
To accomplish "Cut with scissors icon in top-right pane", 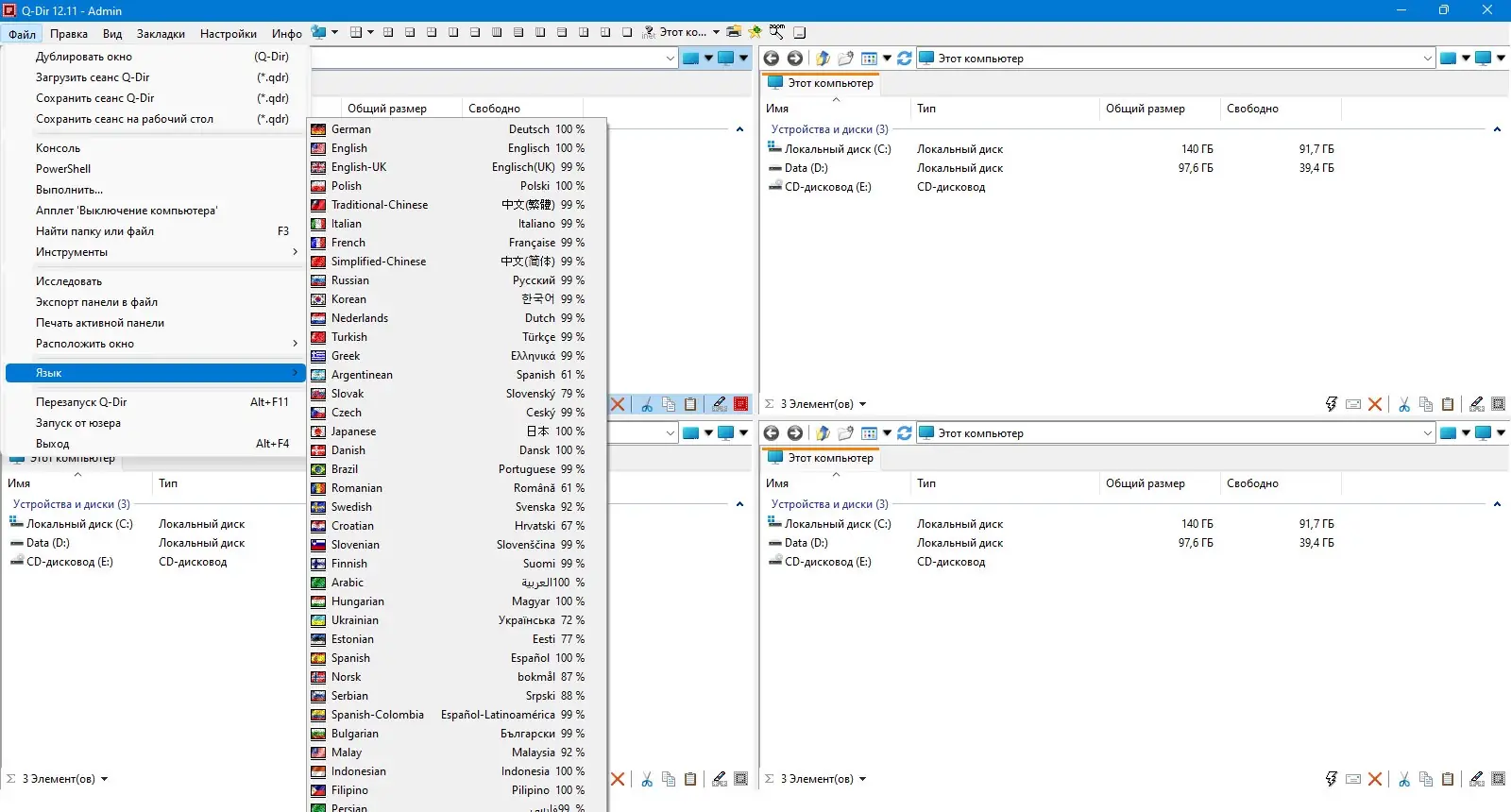I will pos(1404,404).
